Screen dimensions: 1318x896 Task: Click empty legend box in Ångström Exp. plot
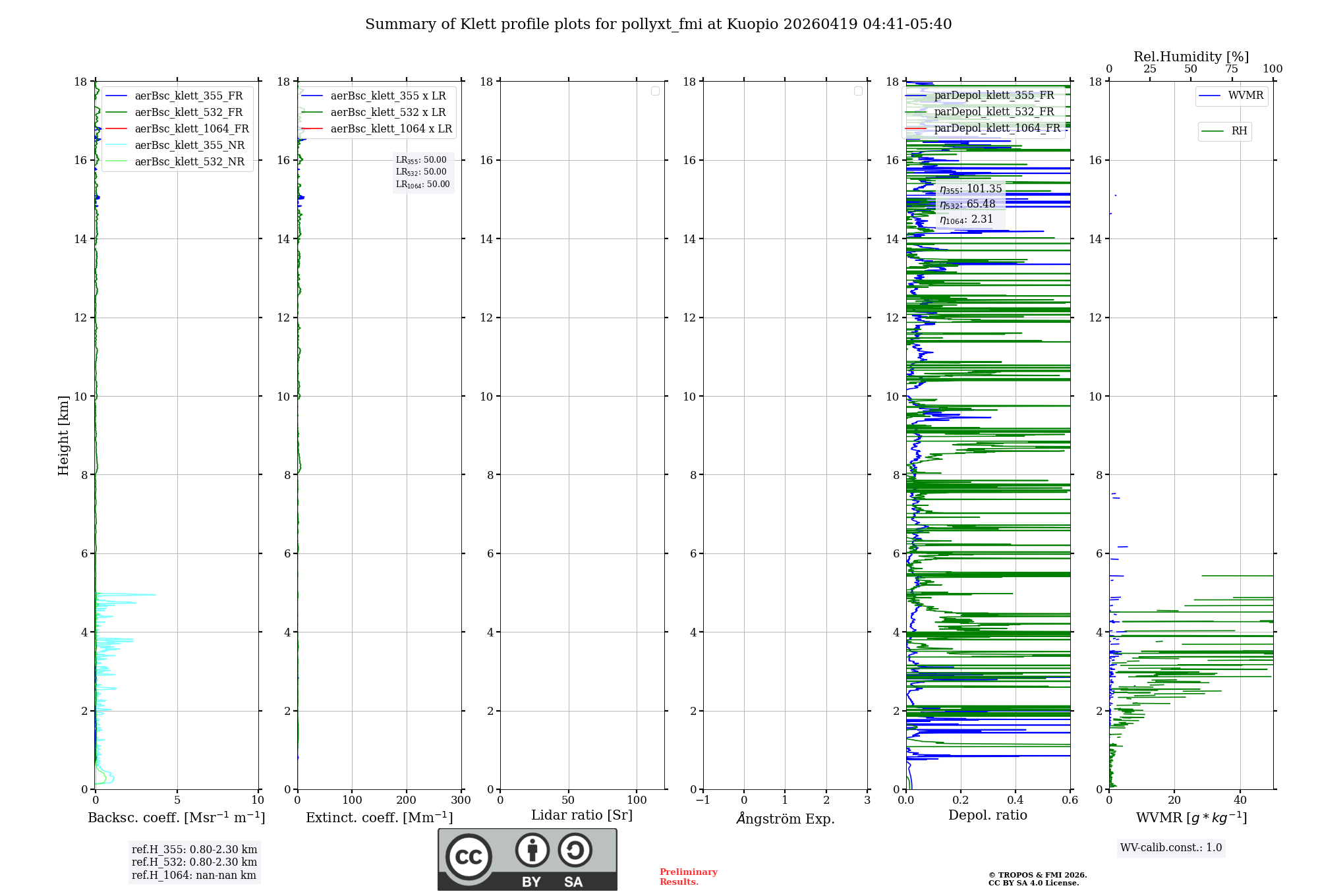click(x=858, y=91)
